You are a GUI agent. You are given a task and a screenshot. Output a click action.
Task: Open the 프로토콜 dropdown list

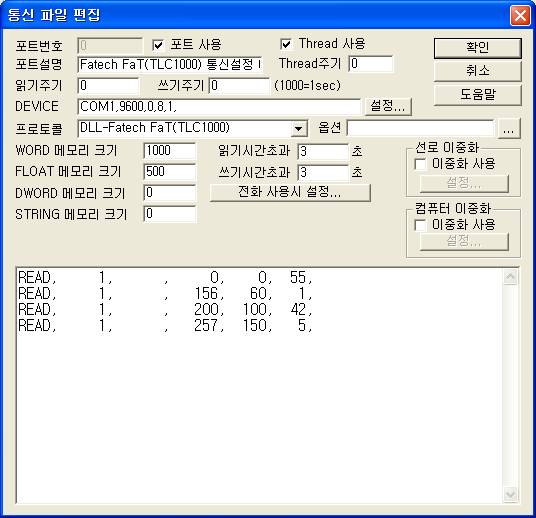pyautogui.click(x=299, y=129)
